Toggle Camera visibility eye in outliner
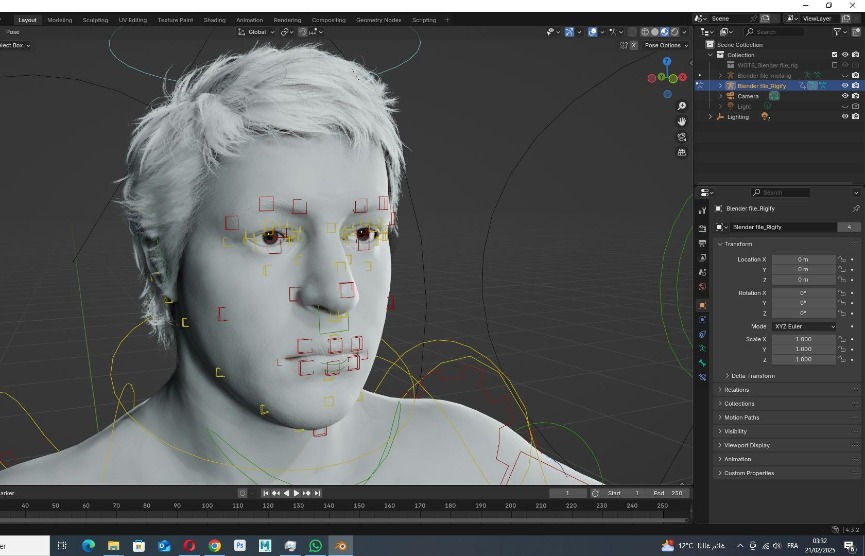Screen dimensions: 865x556 [x=845, y=96]
